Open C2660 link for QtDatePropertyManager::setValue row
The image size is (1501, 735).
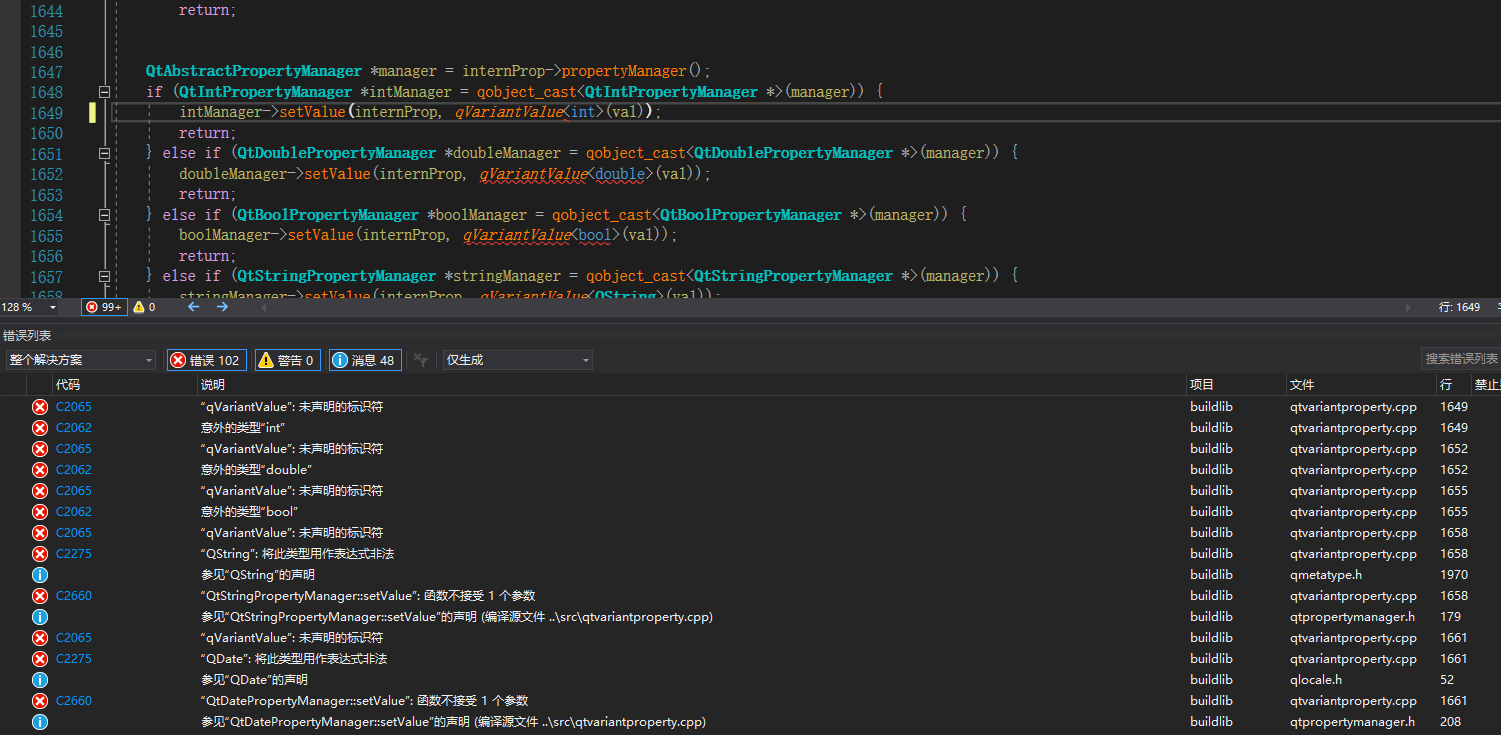tap(74, 701)
